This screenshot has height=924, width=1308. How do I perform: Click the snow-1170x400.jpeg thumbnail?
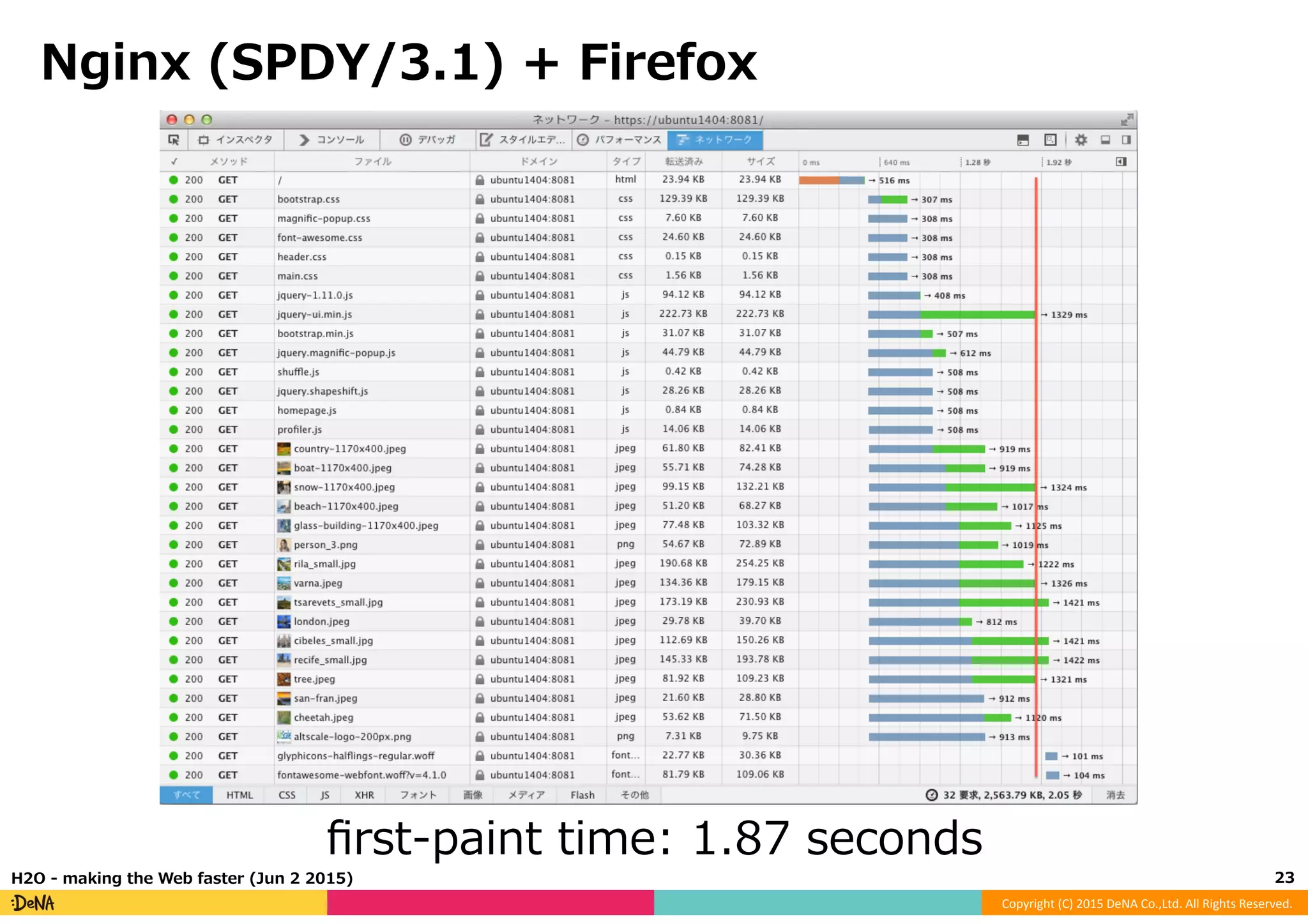coord(284,487)
